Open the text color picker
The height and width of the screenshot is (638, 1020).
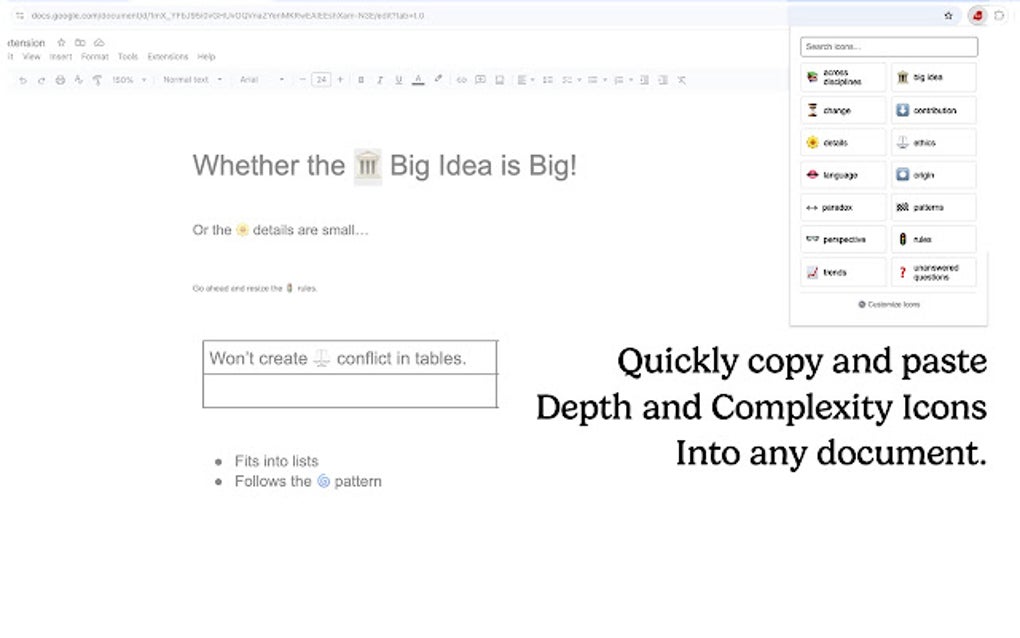click(418, 79)
